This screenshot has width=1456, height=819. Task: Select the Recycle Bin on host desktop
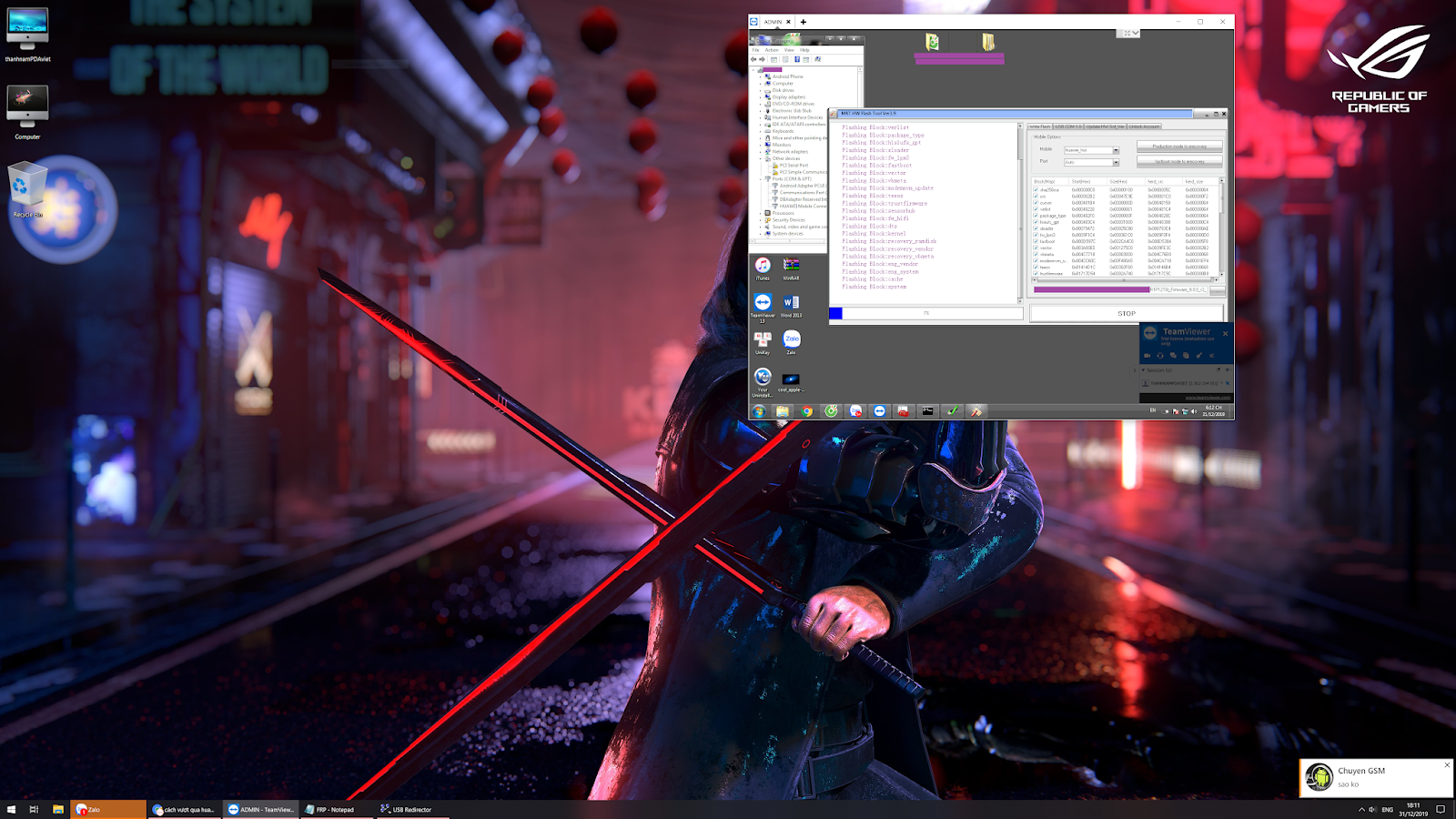click(27, 190)
